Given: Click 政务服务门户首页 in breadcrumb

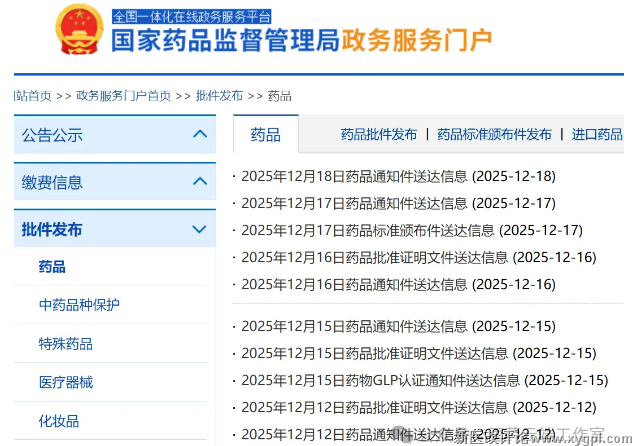Looking at the screenshot, I should 124,95.
